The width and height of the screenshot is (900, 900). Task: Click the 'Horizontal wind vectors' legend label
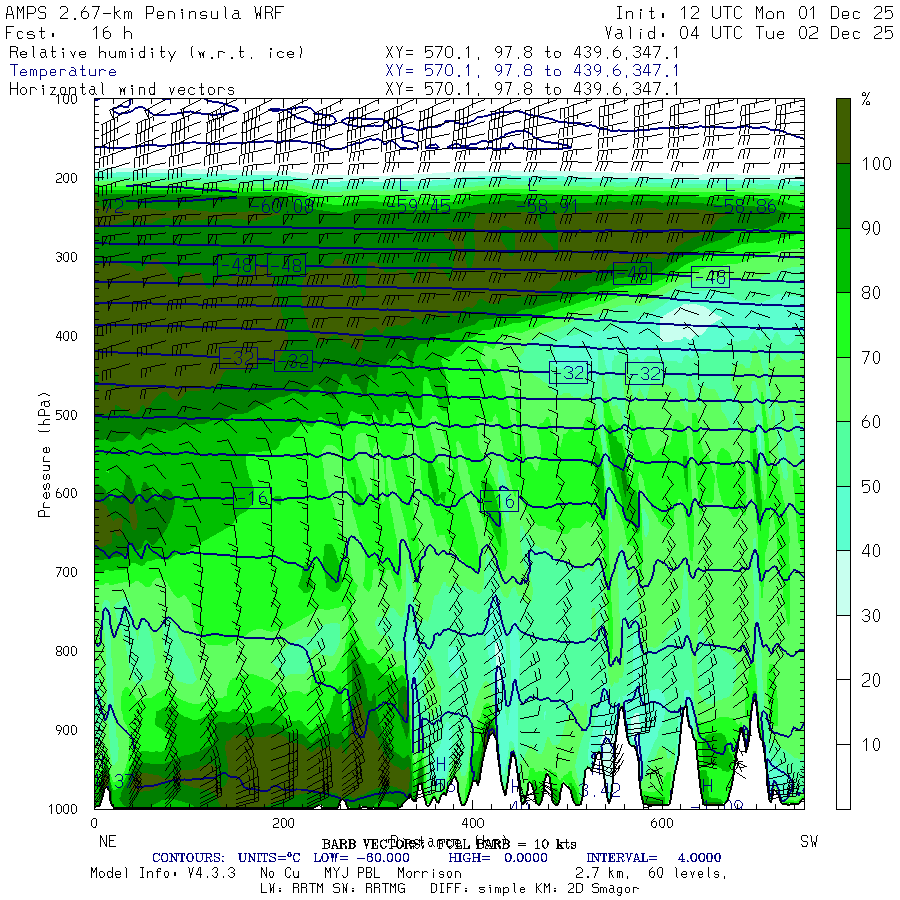(122, 89)
